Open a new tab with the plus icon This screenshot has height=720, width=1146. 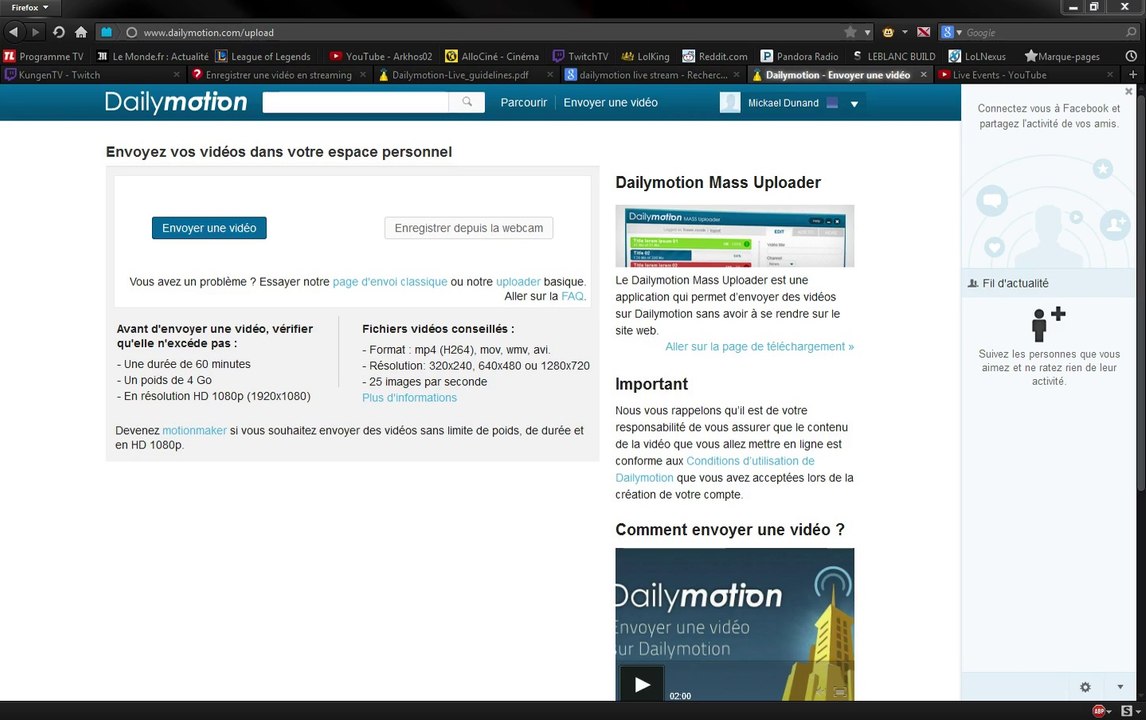coord(1133,75)
